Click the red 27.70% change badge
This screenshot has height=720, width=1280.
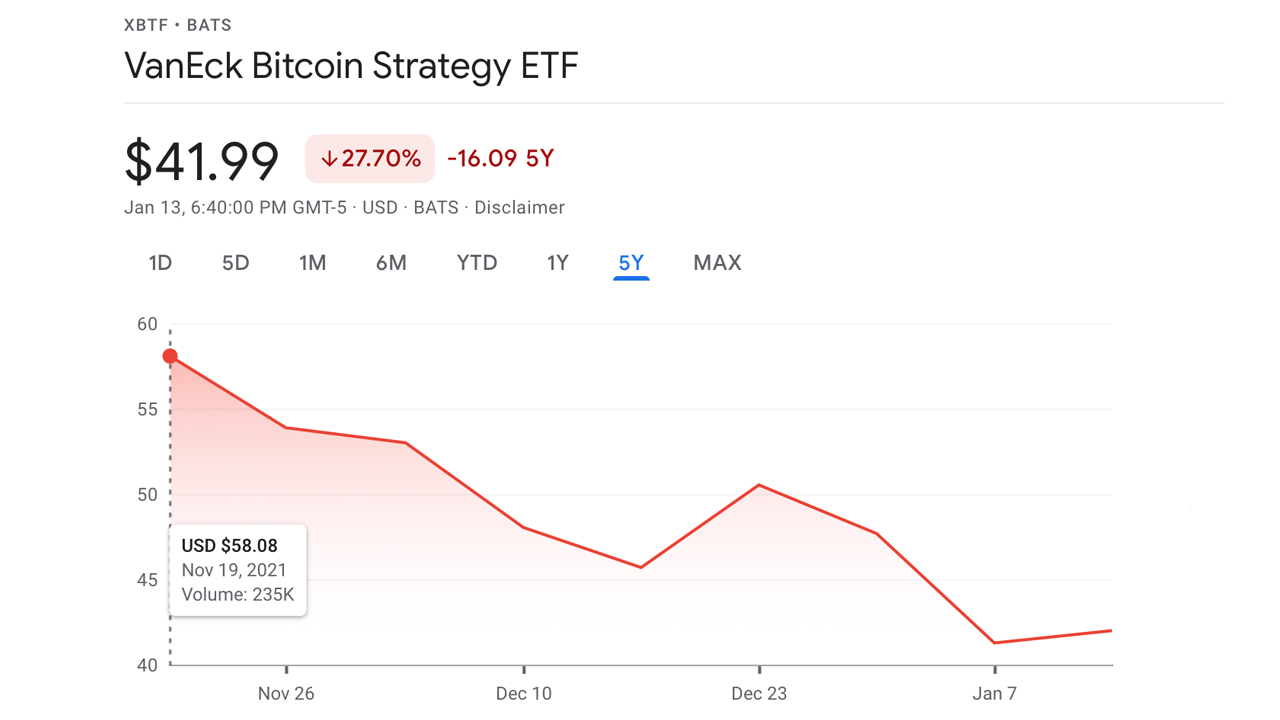tap(370, 159)
